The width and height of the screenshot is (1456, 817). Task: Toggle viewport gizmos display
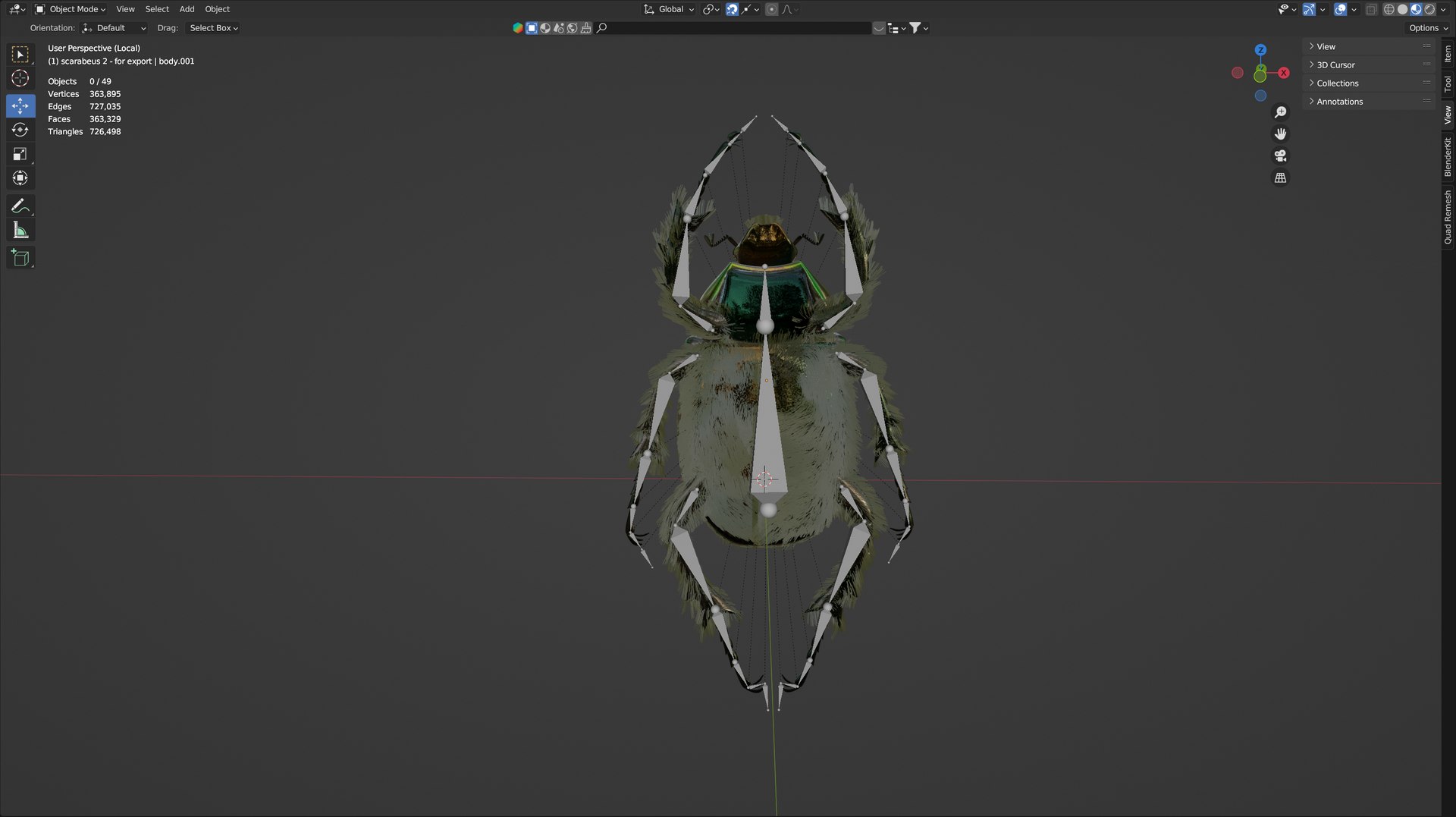tap(1310, 9)
